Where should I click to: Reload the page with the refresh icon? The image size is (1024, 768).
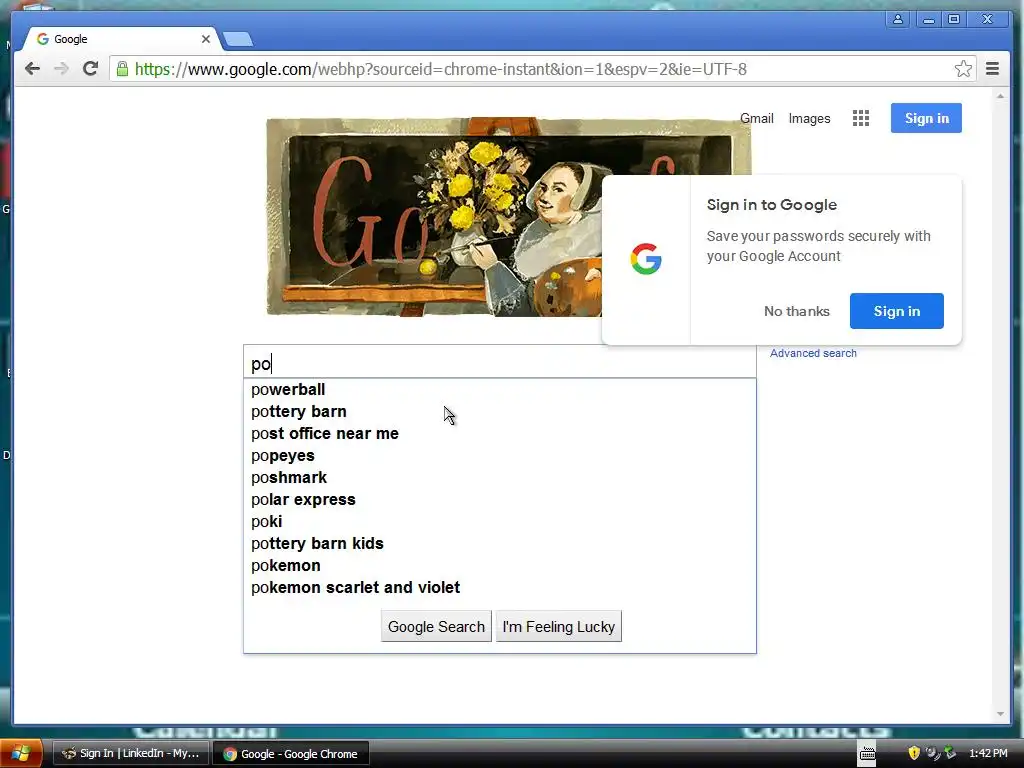91,69
